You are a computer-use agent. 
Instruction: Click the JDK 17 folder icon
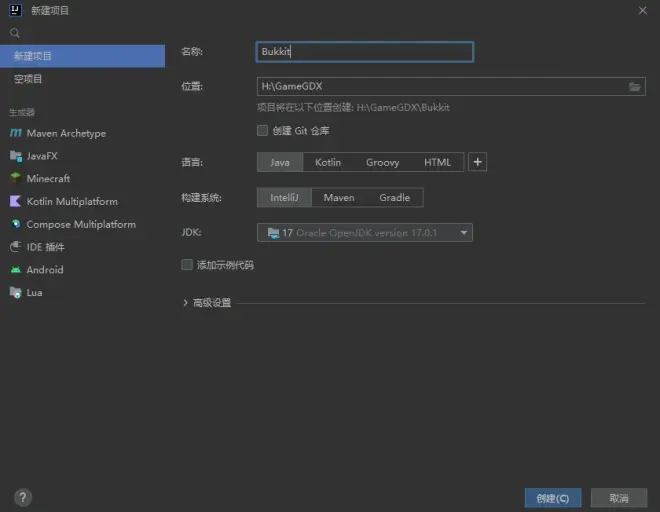click(x=274, y=232)
